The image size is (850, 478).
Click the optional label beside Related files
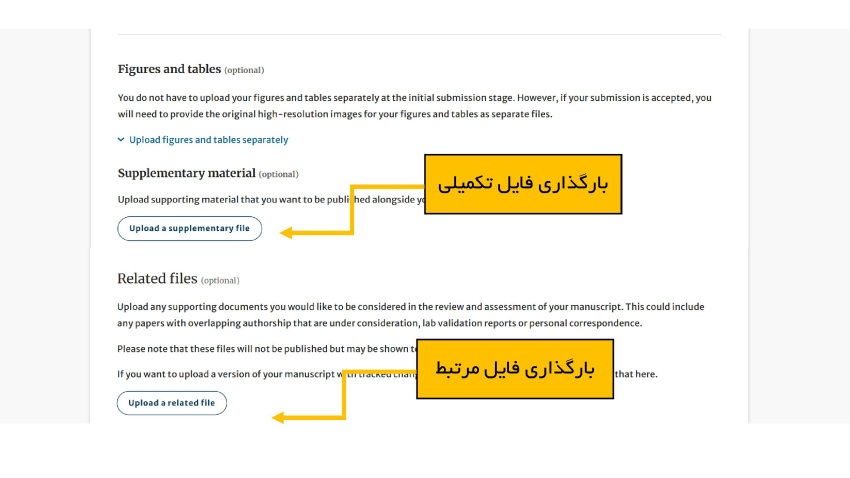coord(220,280)
